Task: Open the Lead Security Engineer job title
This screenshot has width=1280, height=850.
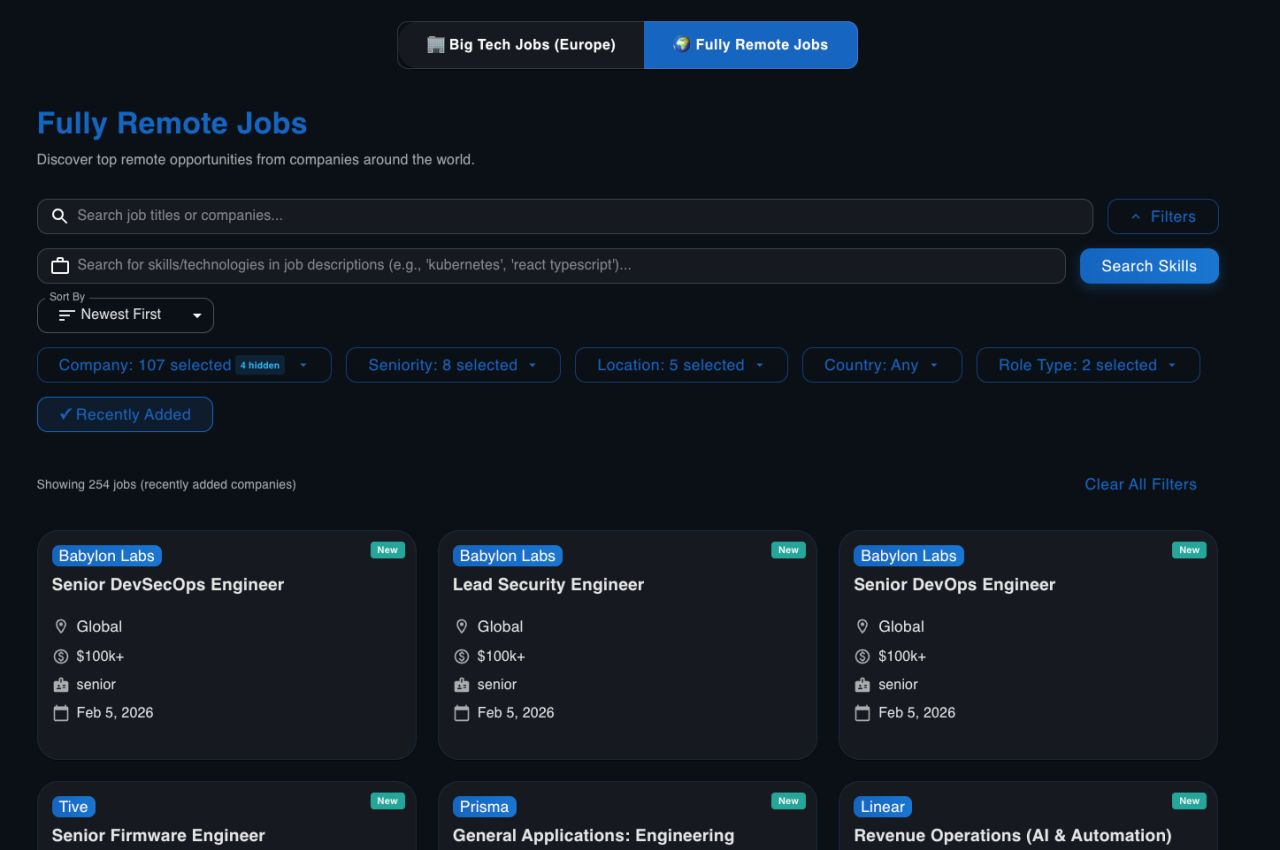Action: pos(548,584)
